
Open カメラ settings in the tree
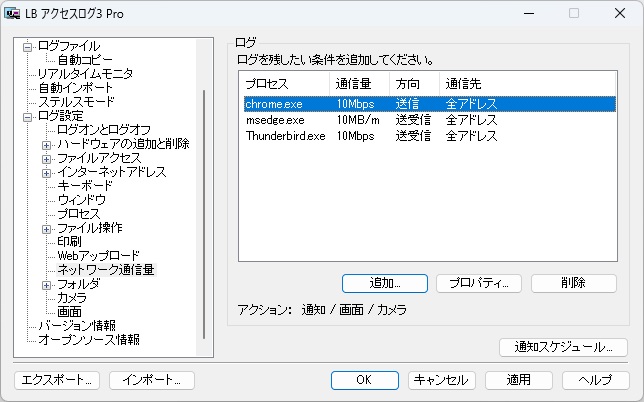[x=72, y=298]
